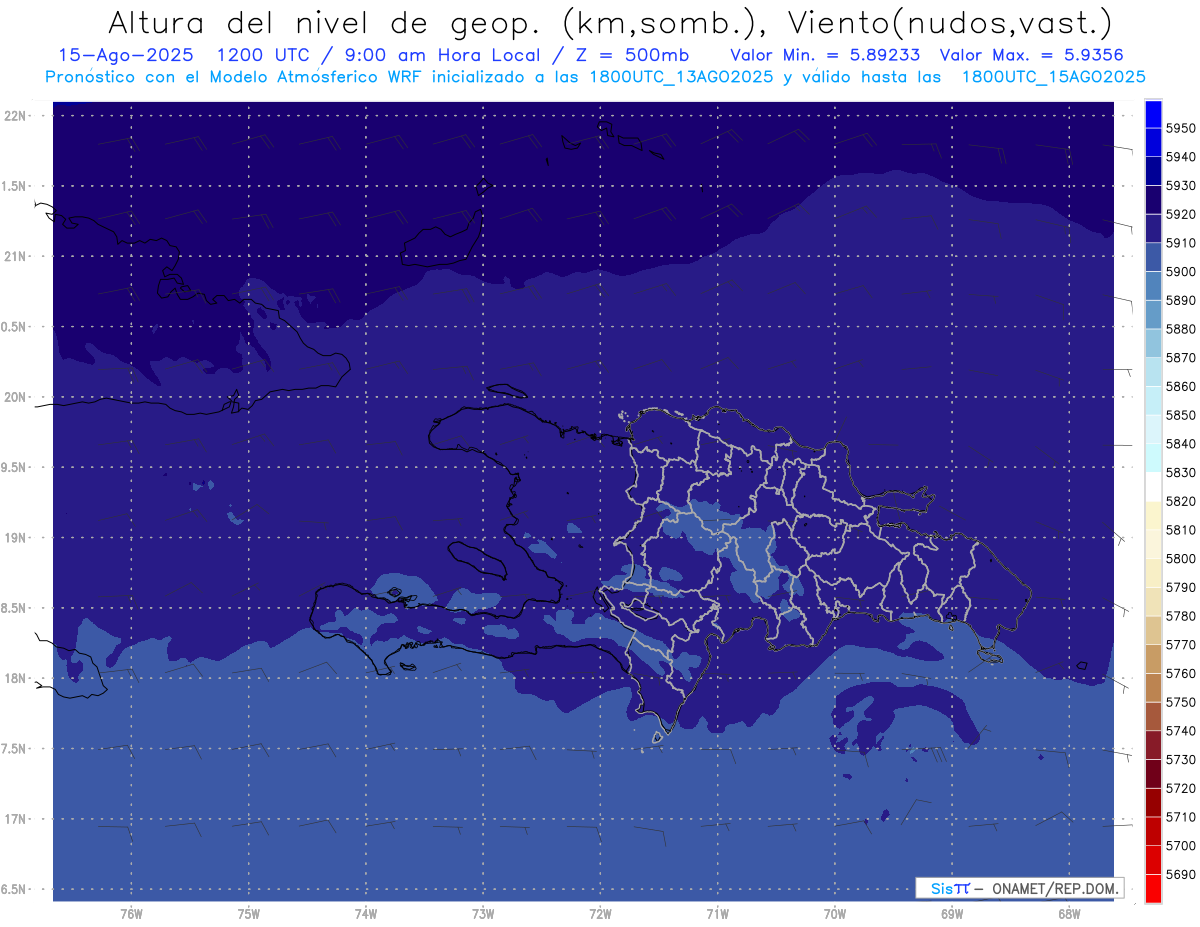Click the 75W longitude tick label
This screenshot has width=1200, height=927.
tap(248, 913)
